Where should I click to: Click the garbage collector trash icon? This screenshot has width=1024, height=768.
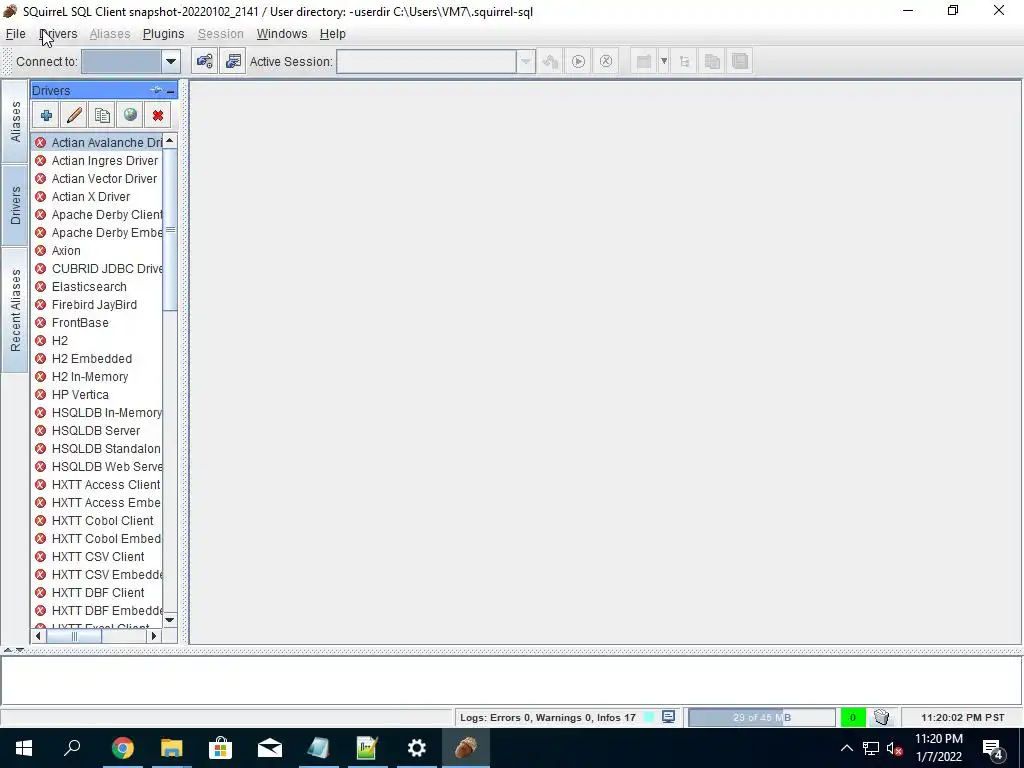click(x=882, y=717)
